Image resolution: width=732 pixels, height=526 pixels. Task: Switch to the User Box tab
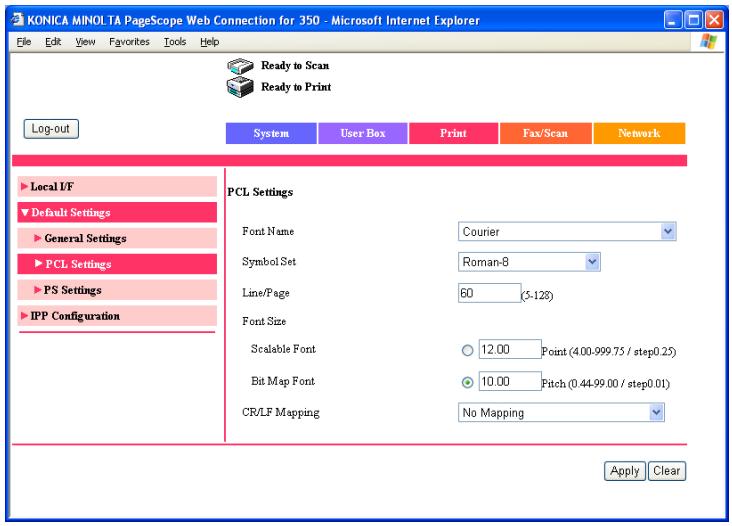[363, 133]
